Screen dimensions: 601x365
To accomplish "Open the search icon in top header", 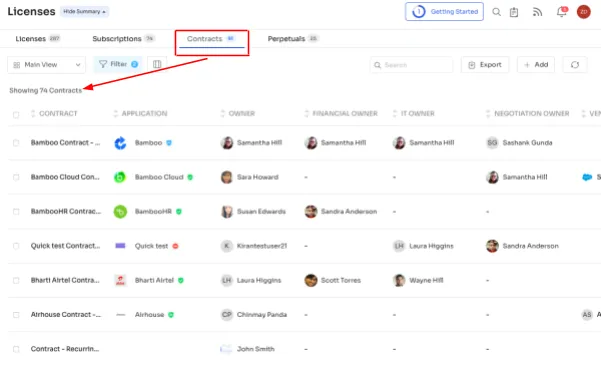I will pyautogui.click(x=496, y=12).
